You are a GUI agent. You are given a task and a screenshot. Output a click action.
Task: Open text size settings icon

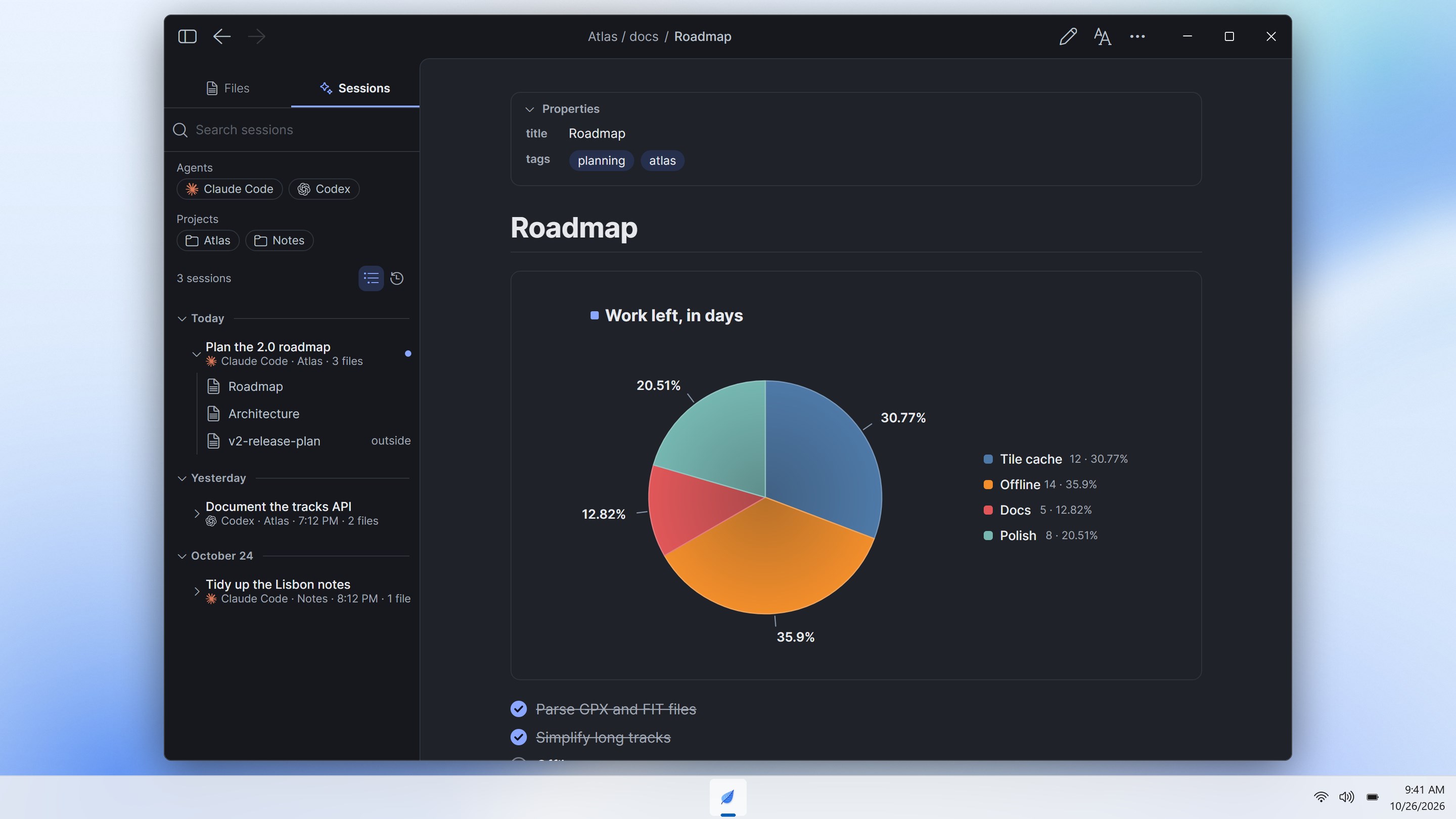coord(1102,37)
